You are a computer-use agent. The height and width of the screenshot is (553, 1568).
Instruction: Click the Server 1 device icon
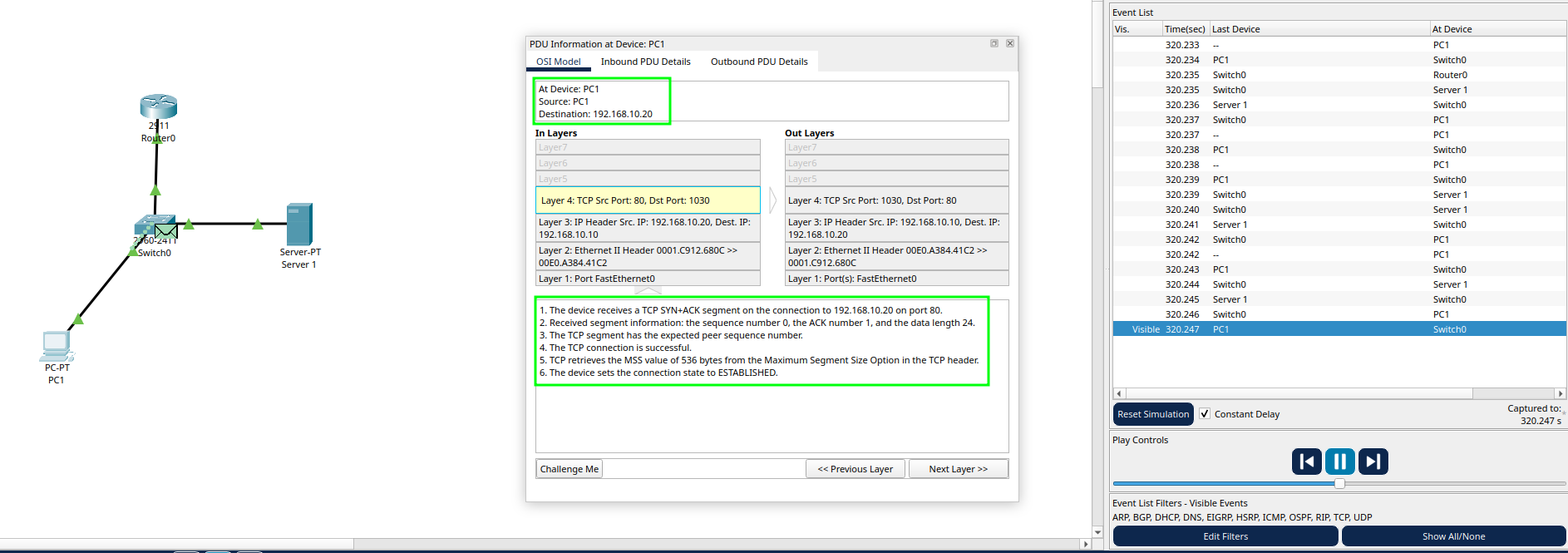[299, 224]
